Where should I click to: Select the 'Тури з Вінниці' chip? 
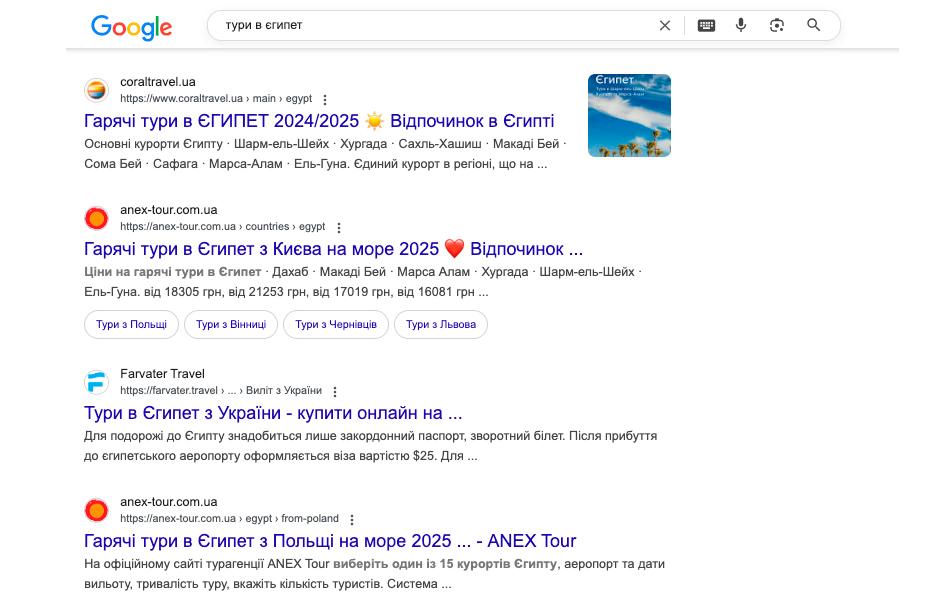(x=231, y=325)
